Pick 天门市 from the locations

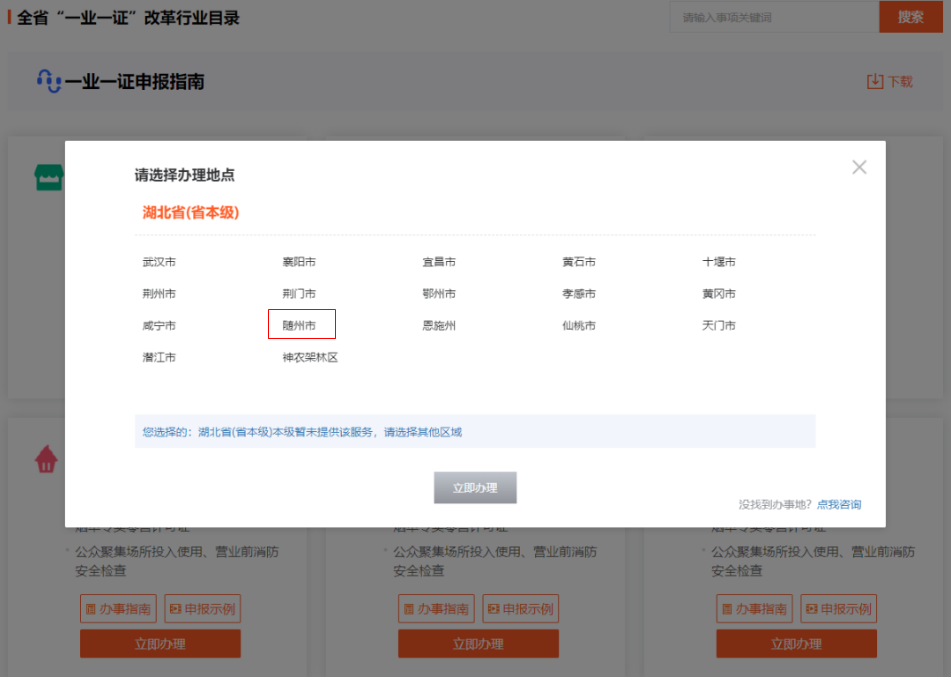(x=719, y=326)
